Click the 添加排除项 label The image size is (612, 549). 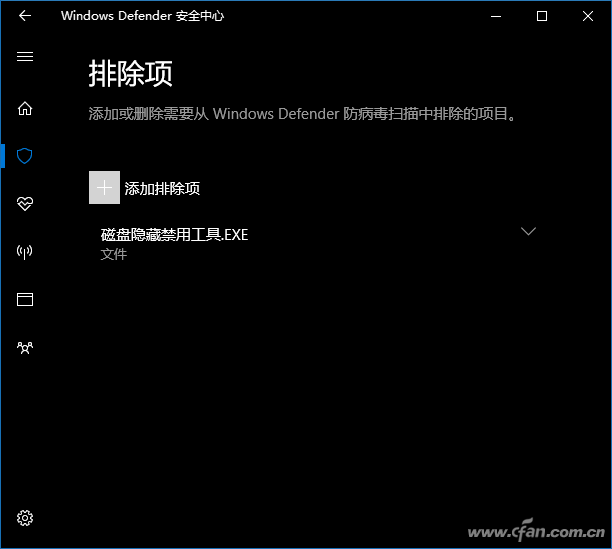pos(162,188)
